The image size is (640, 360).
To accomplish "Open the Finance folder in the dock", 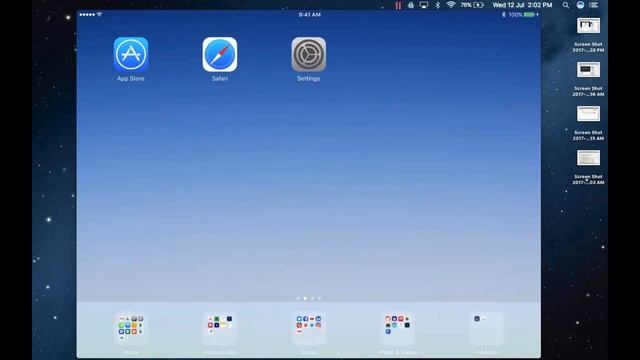I will tap(486, 329).
